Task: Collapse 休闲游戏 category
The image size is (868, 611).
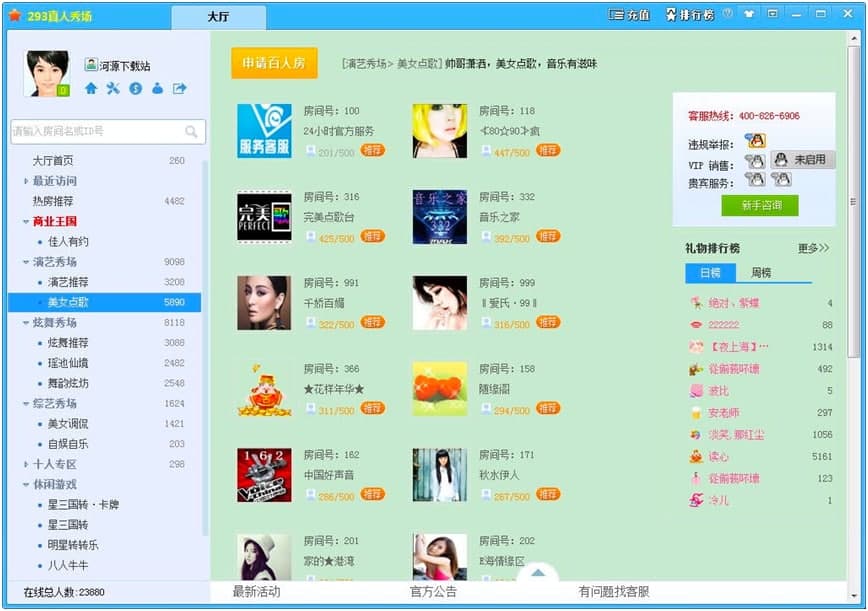Action: [25, 485]
